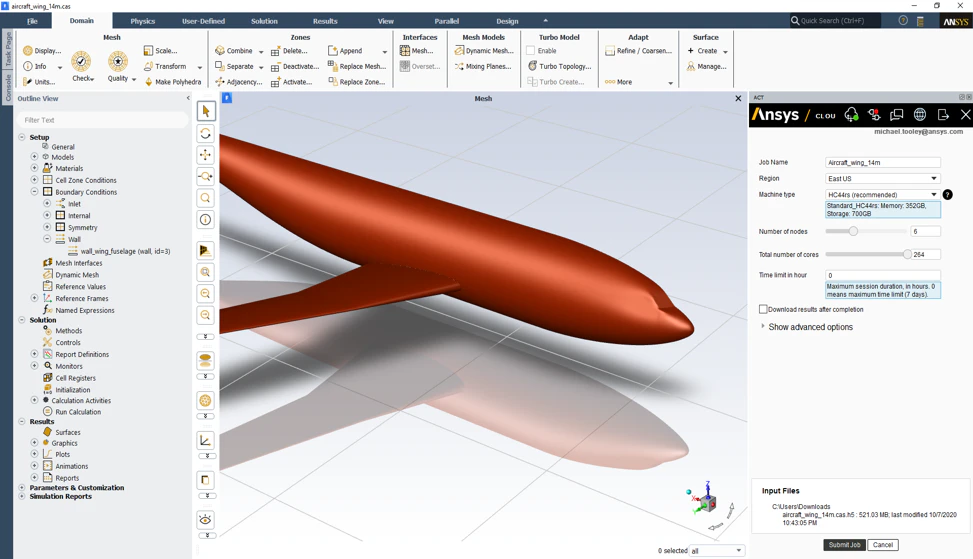
Task: Click Make Polyhedra
Action: pyautogui.click(x=173, y=82)
